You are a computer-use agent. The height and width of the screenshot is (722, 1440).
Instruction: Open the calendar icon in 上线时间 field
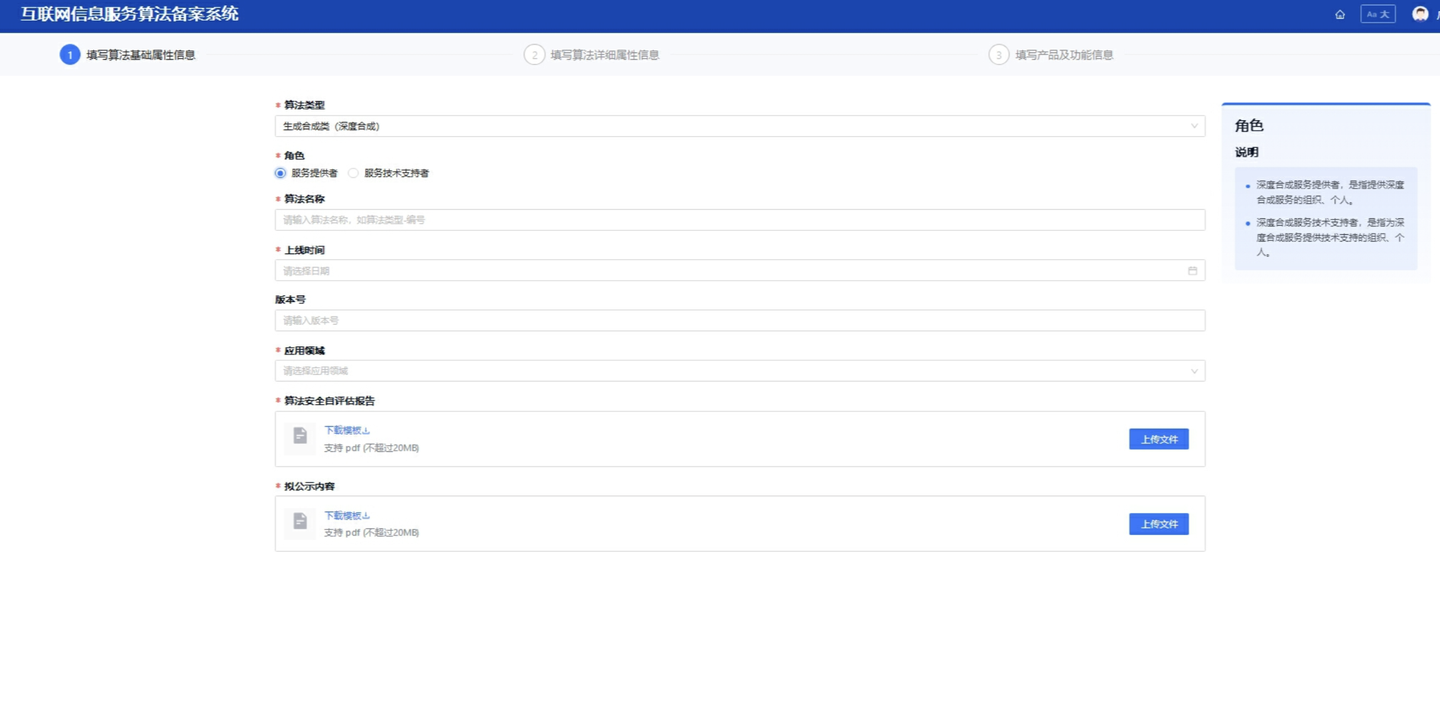point(1192,271)
